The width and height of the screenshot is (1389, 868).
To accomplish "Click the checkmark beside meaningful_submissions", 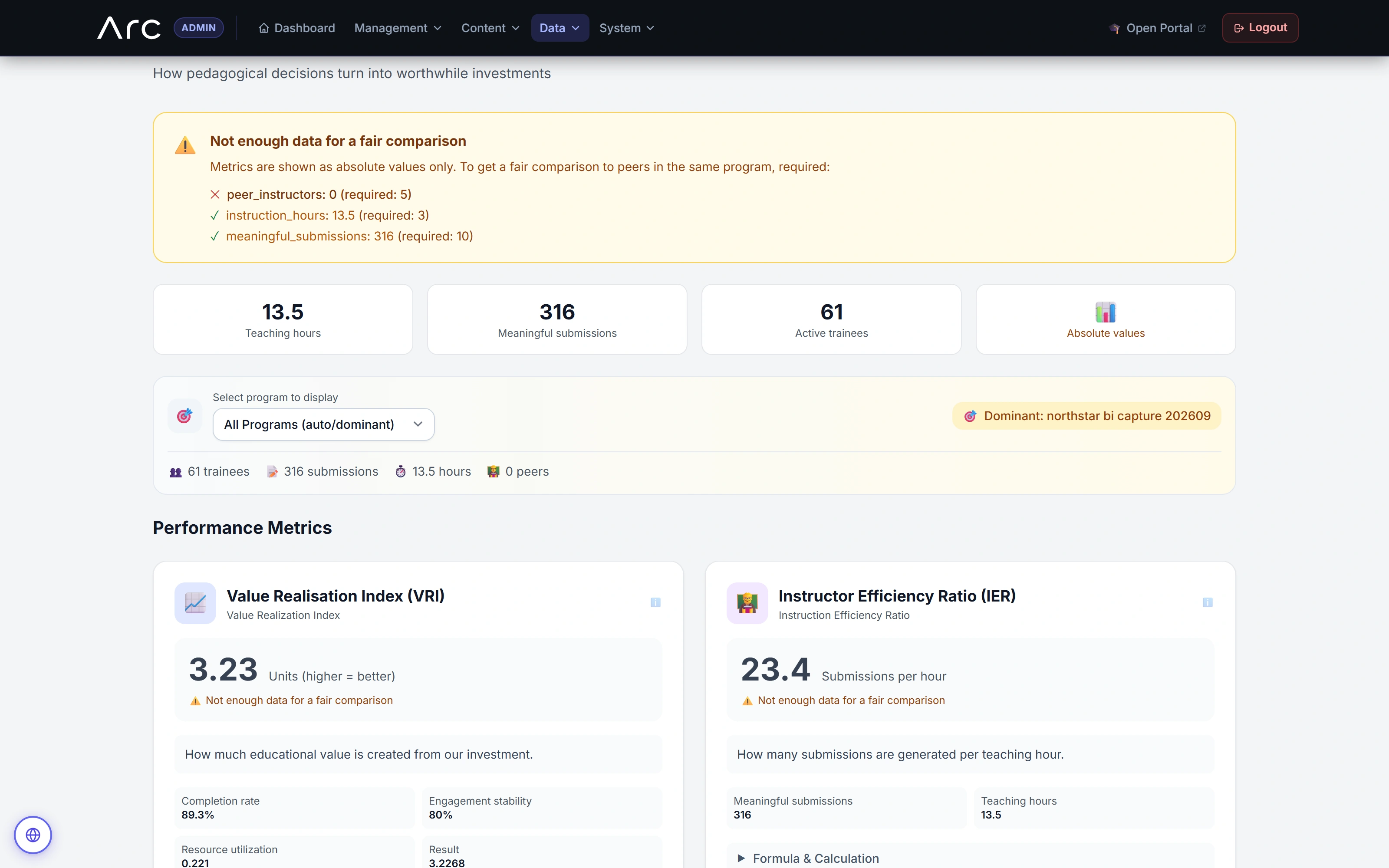I will [x=215, y=237].
